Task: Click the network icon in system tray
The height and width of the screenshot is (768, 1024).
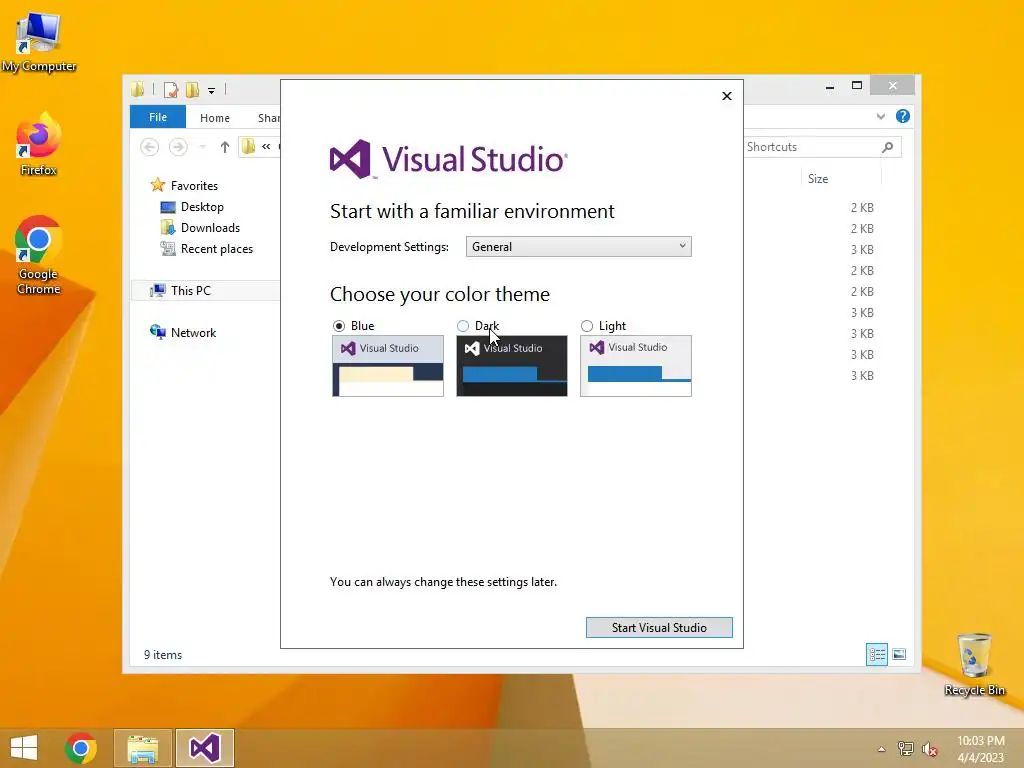Action: 906,749
